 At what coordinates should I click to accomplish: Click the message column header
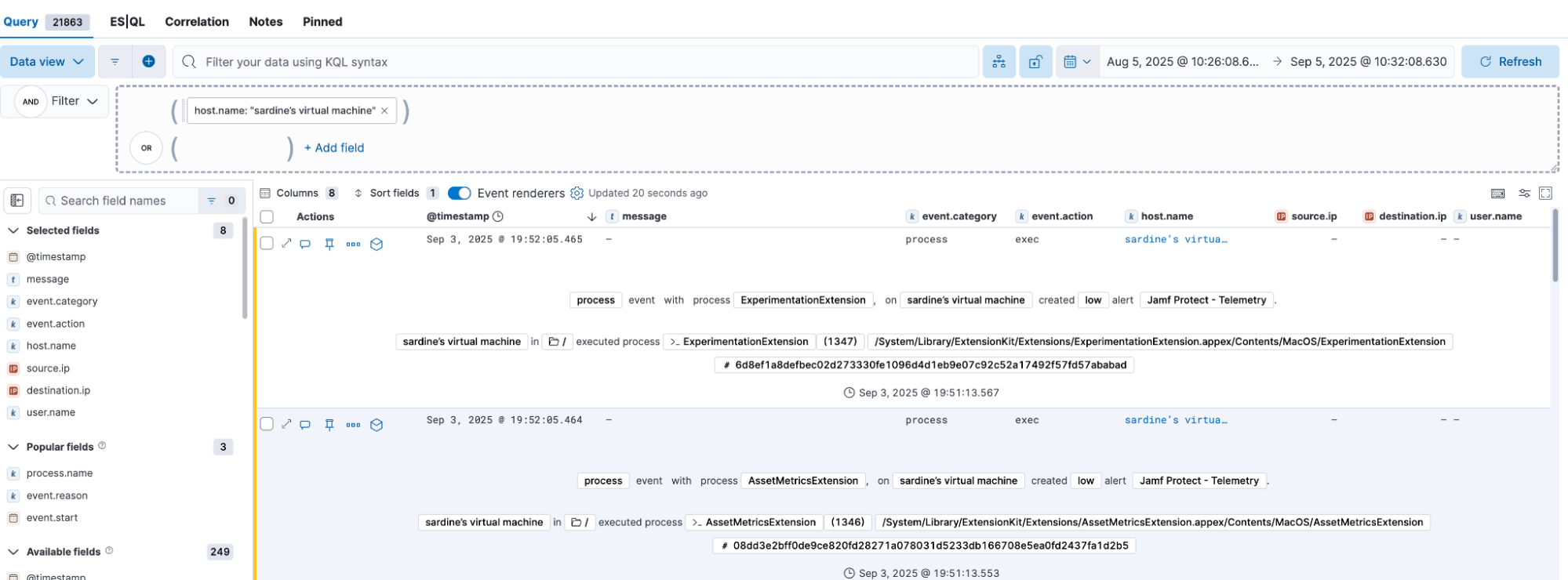tap(644, 216)
